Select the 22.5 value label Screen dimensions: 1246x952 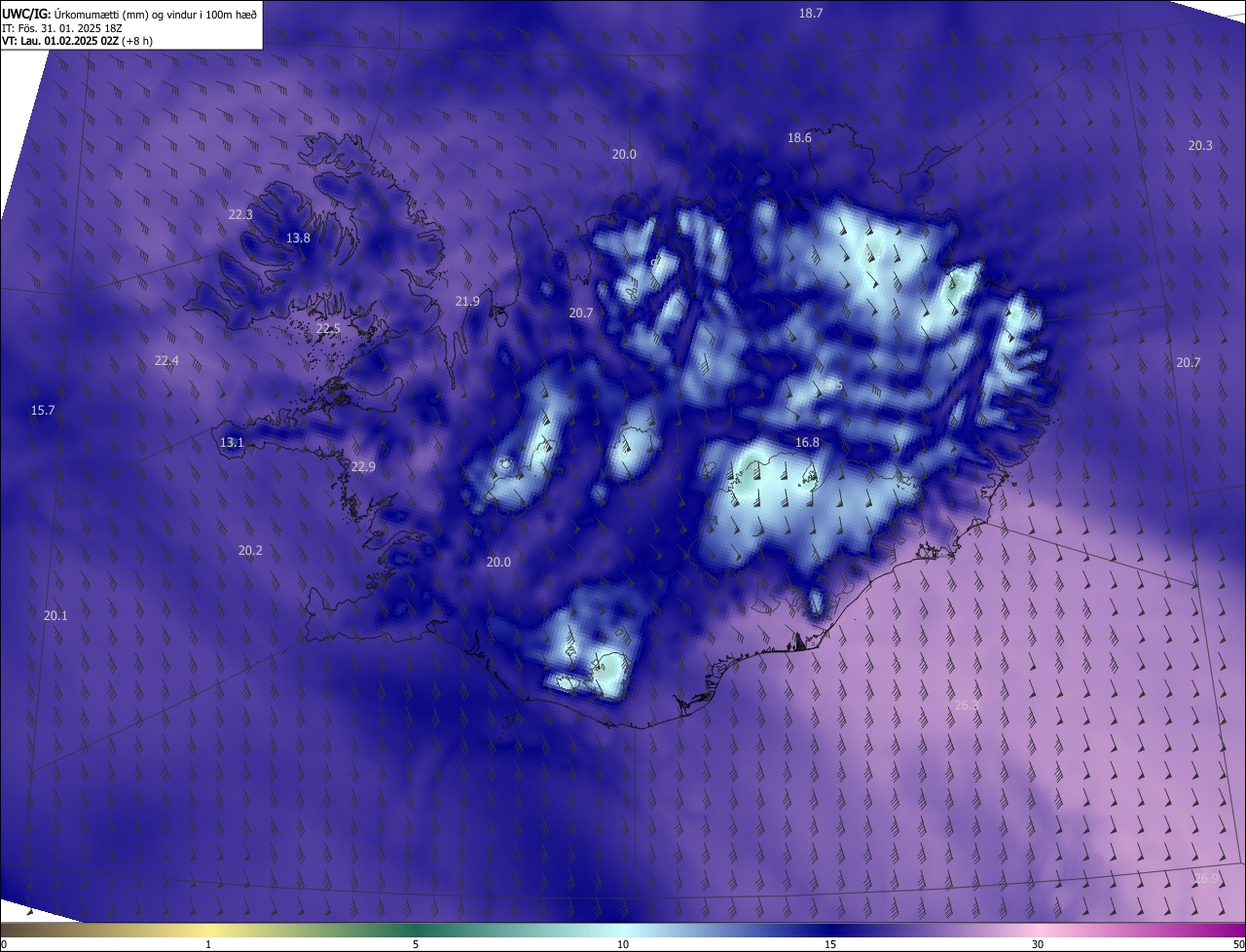[328, 329]
